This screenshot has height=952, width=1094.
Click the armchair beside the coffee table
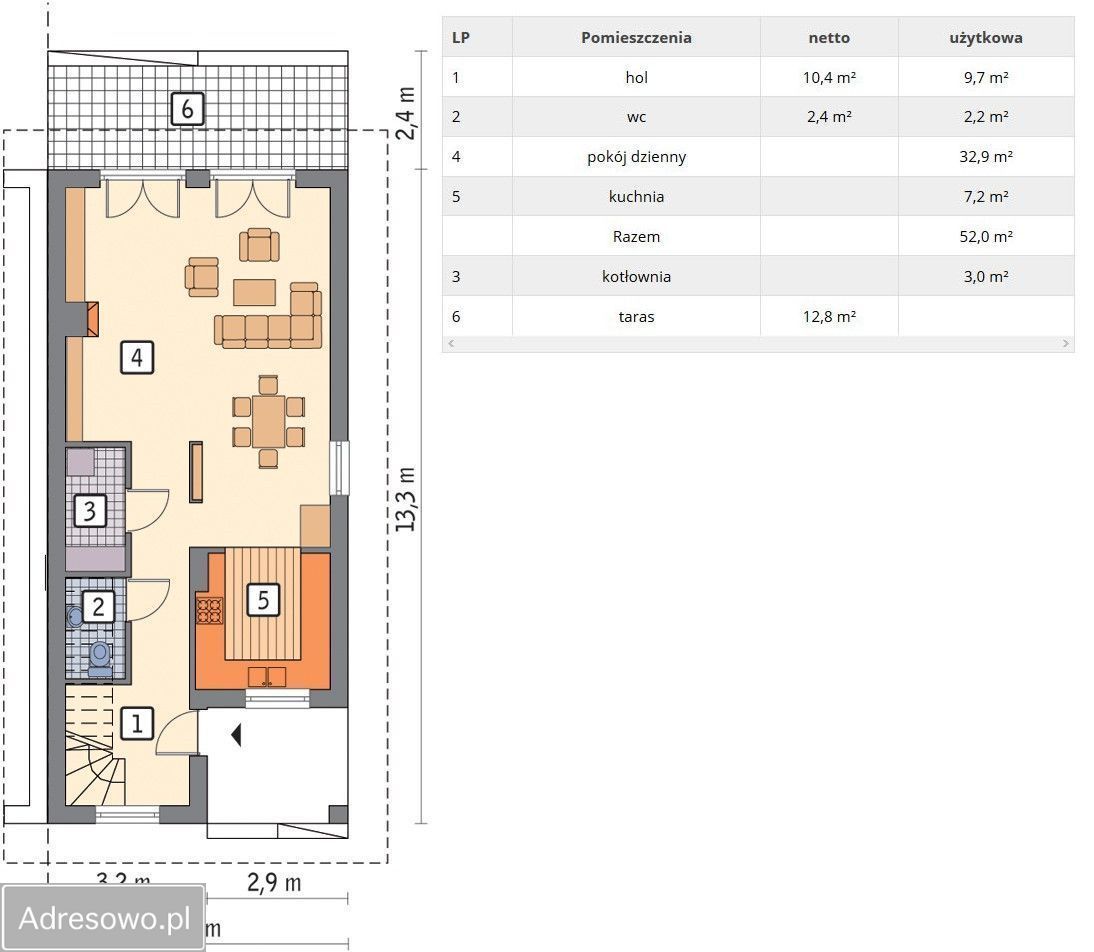click(202, 277)
